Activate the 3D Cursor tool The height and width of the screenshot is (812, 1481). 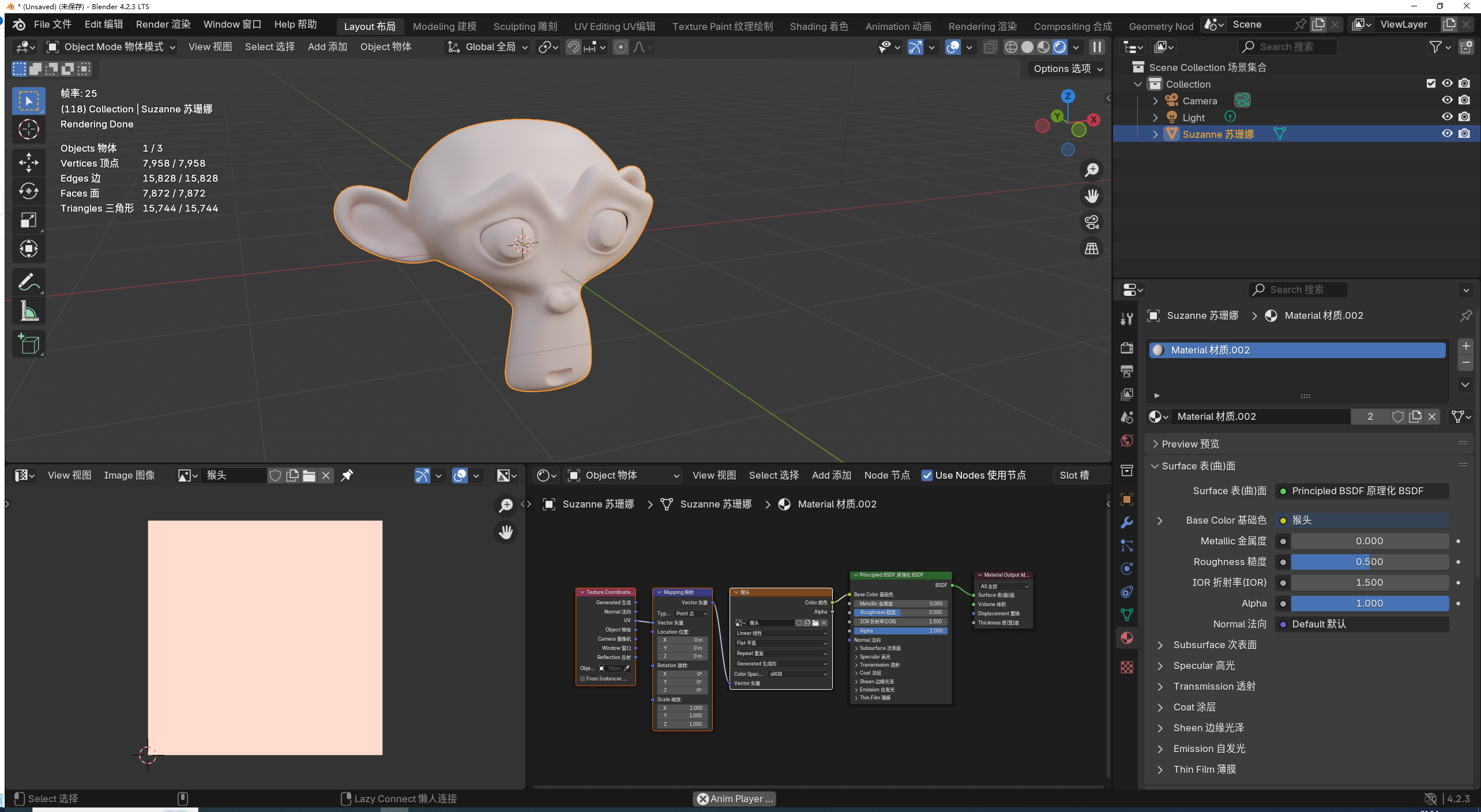click(28, 130)
